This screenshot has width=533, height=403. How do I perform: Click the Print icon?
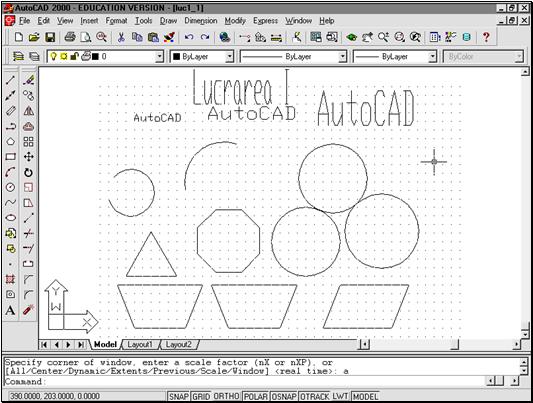pyautogui.click(x=70, y=37)
